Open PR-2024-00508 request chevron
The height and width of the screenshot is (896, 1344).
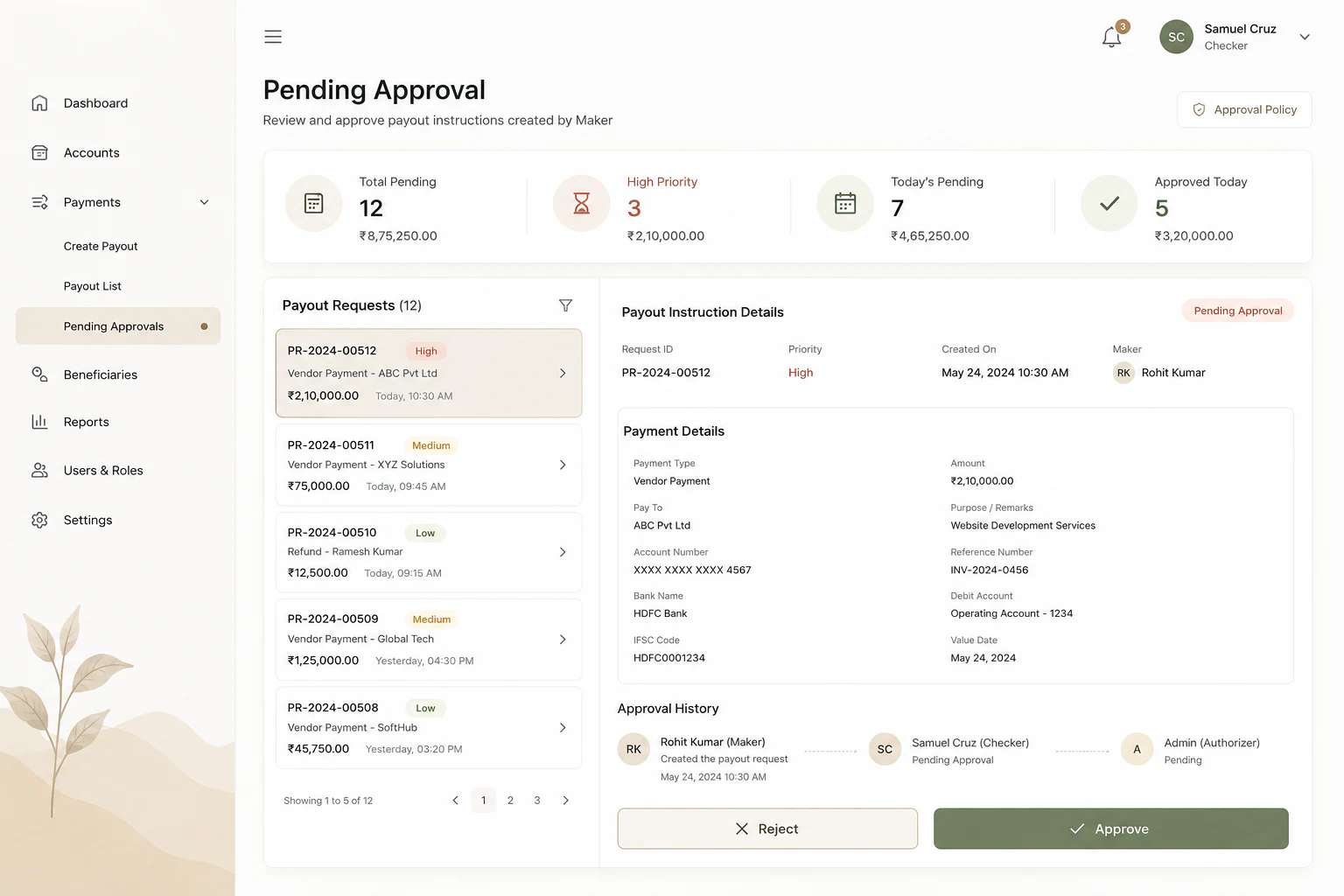563,727
